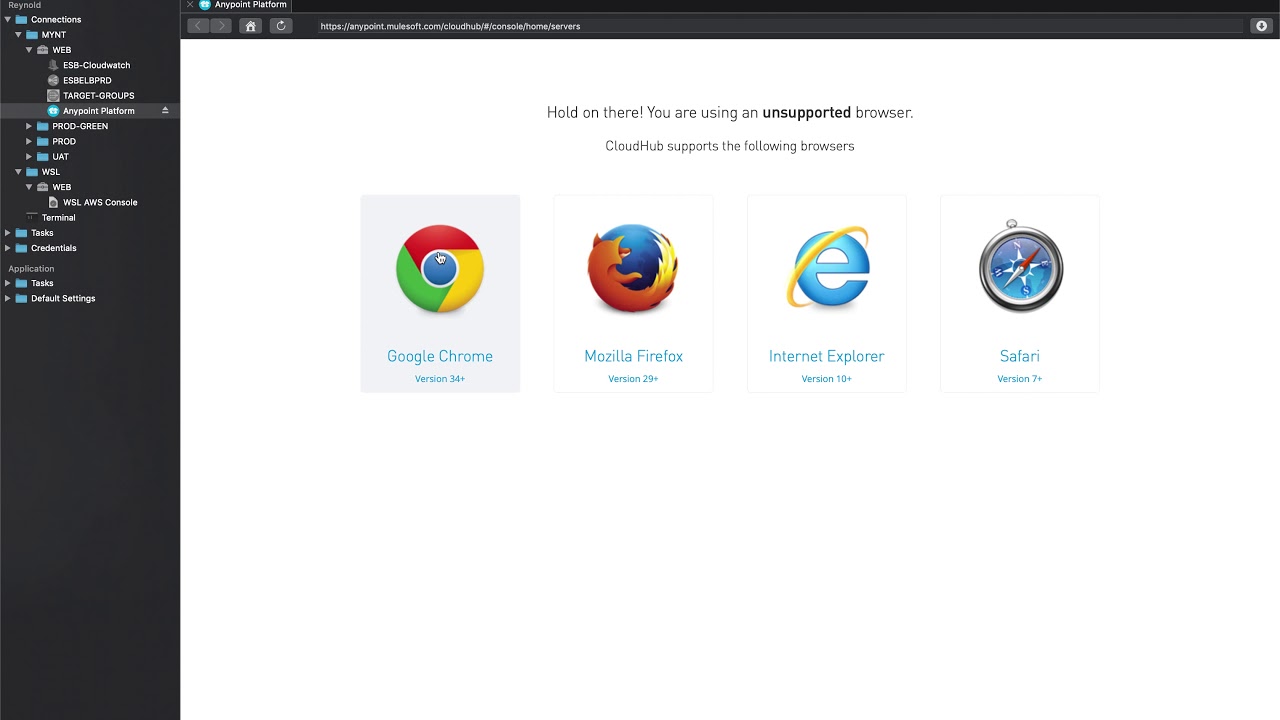Close the Anypoint Platform tab with the X

pos(190,5)
